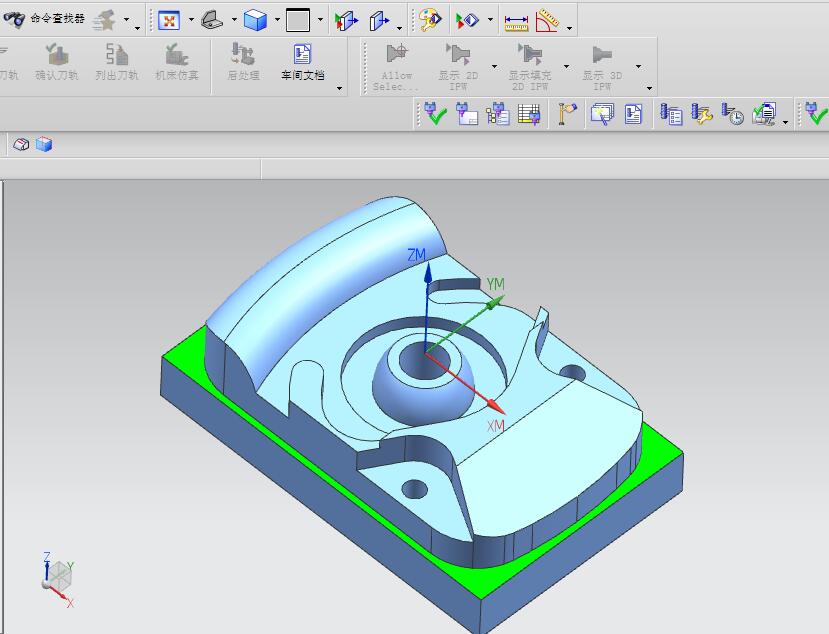The height and width of the screenshot is (634, 829).
Task: Expand the 显示 3D IPW dropdown arrow
Action: tap(638, 67)
